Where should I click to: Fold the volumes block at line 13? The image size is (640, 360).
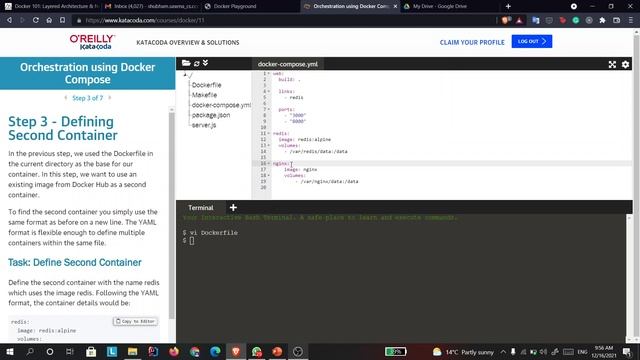[x=269, y=145]
